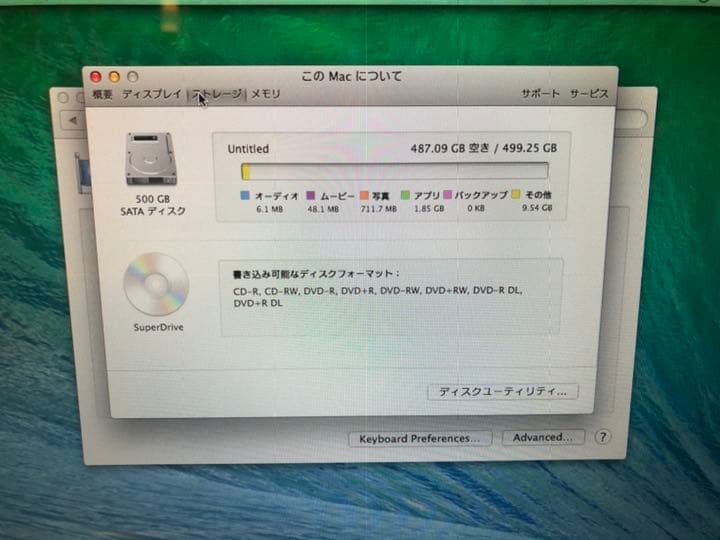Click the storage usage bar
Screen dimensions: 720x540
pyautogui.click(x=394, y=171)
